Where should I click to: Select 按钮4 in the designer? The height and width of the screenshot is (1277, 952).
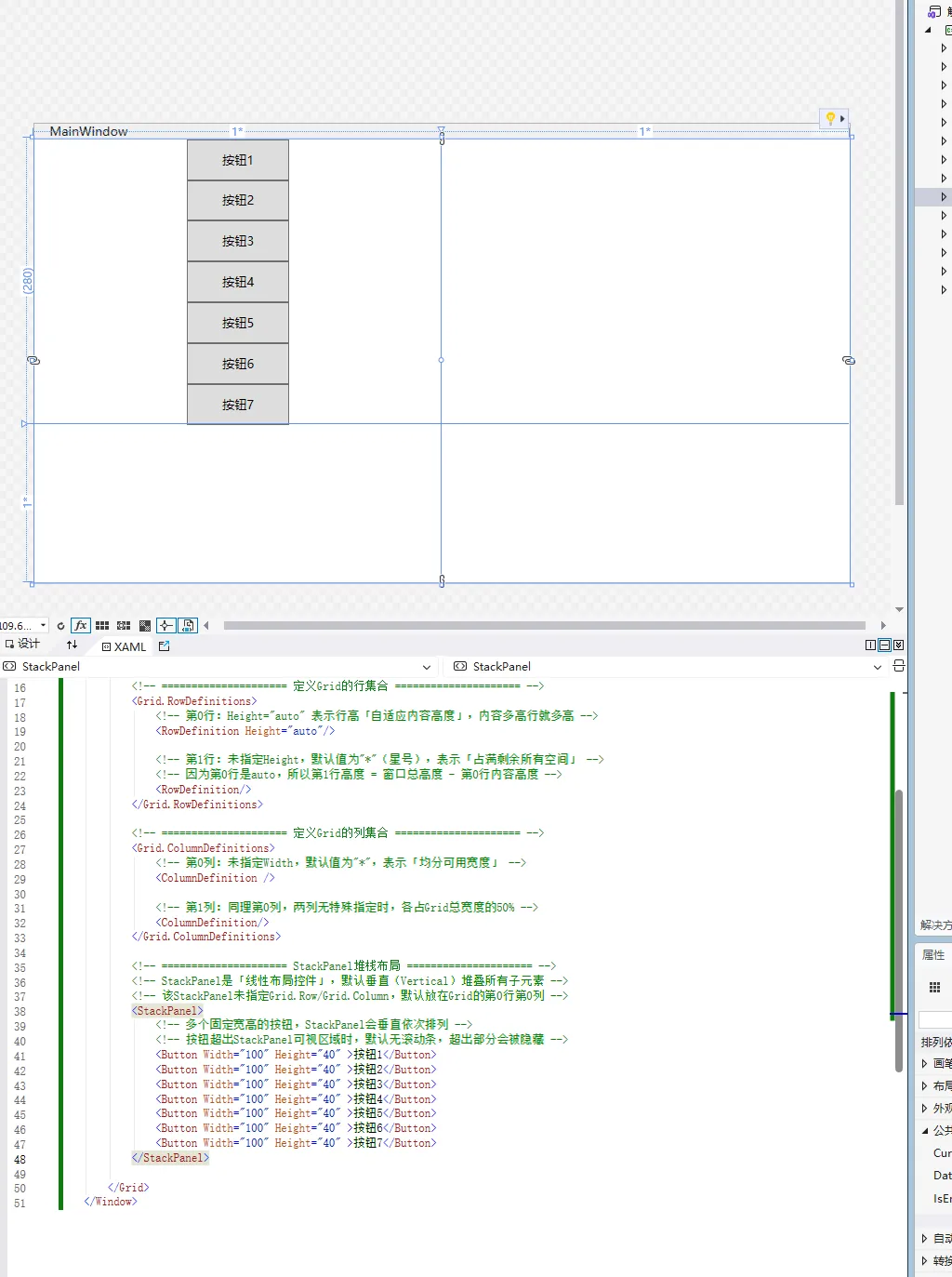(238, 282)
